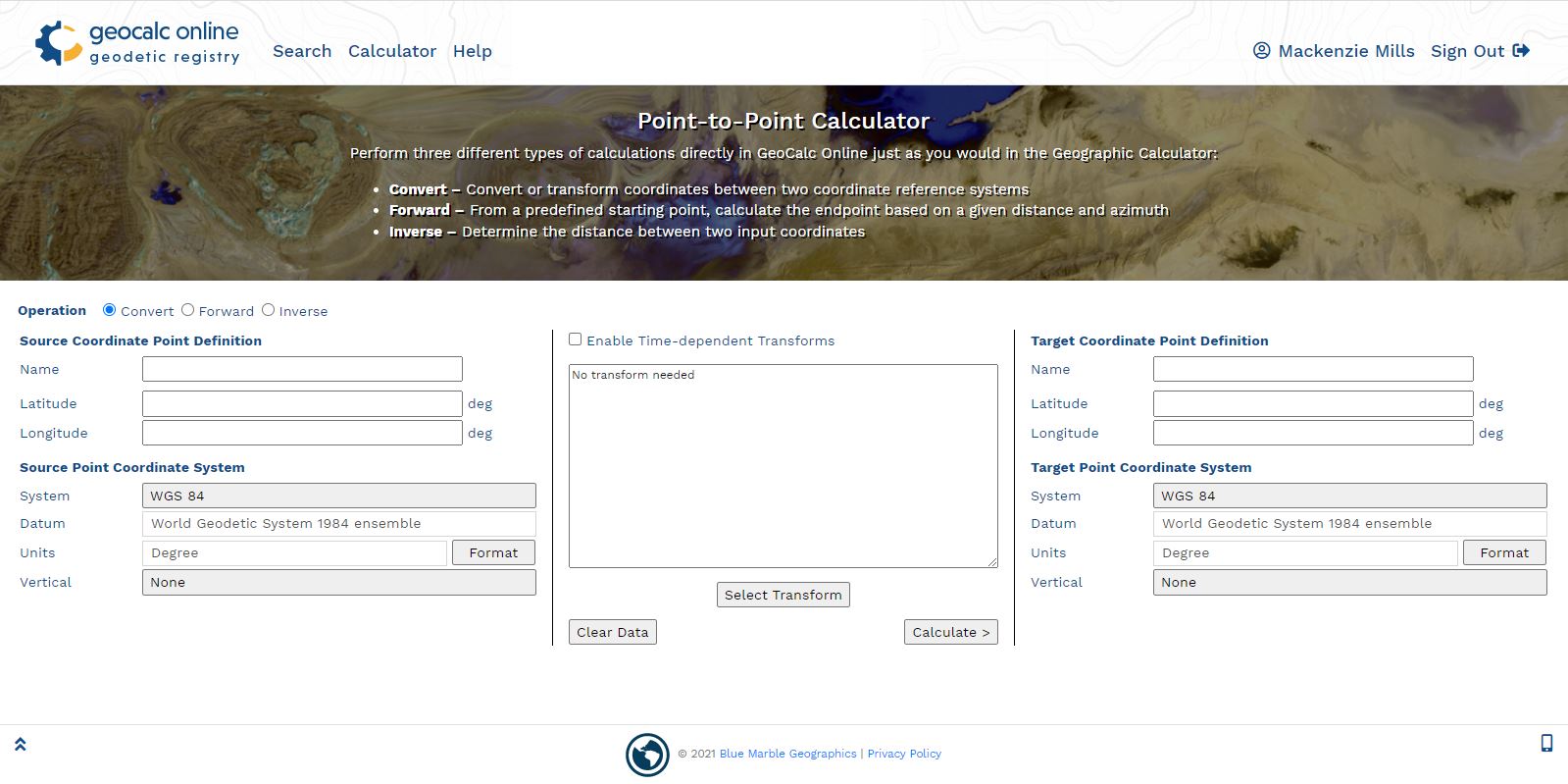This screenshot has width=1568, height=784.
Task: Click the target point Name field
Action: [x=1313, y=369]
